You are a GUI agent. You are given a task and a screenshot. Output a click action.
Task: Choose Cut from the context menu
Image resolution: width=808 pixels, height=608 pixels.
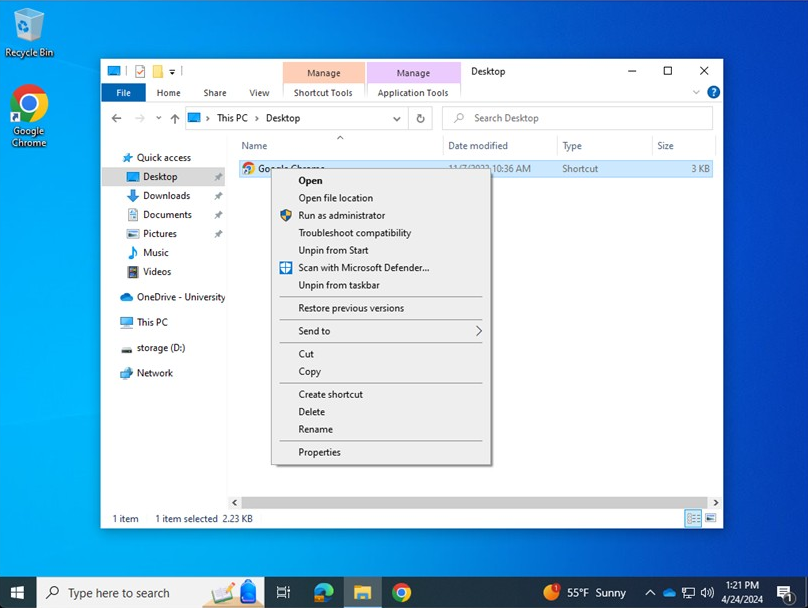pyautogui.click(x=381, y=354)
